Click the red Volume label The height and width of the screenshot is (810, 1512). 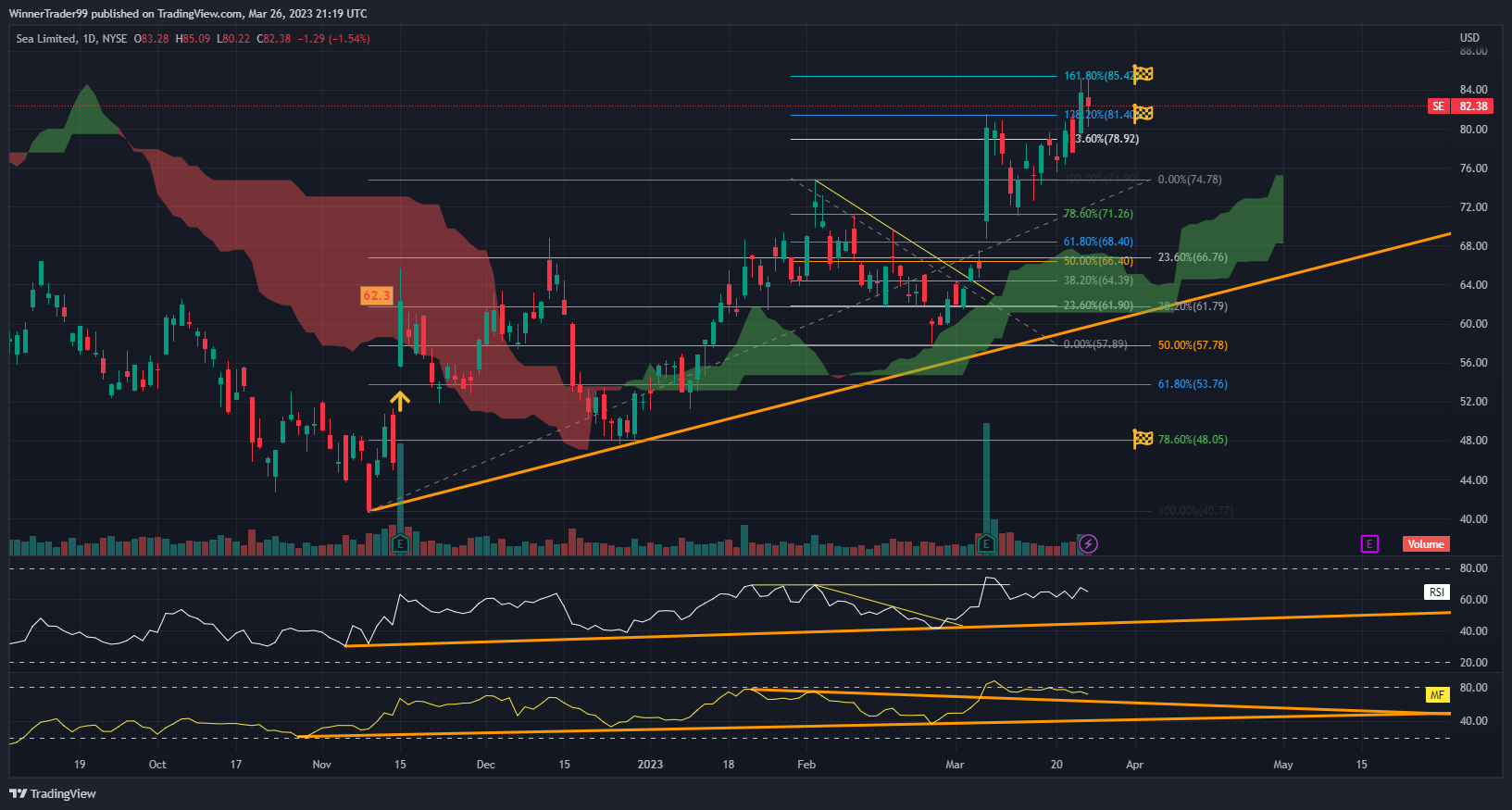pos(1426,544)
